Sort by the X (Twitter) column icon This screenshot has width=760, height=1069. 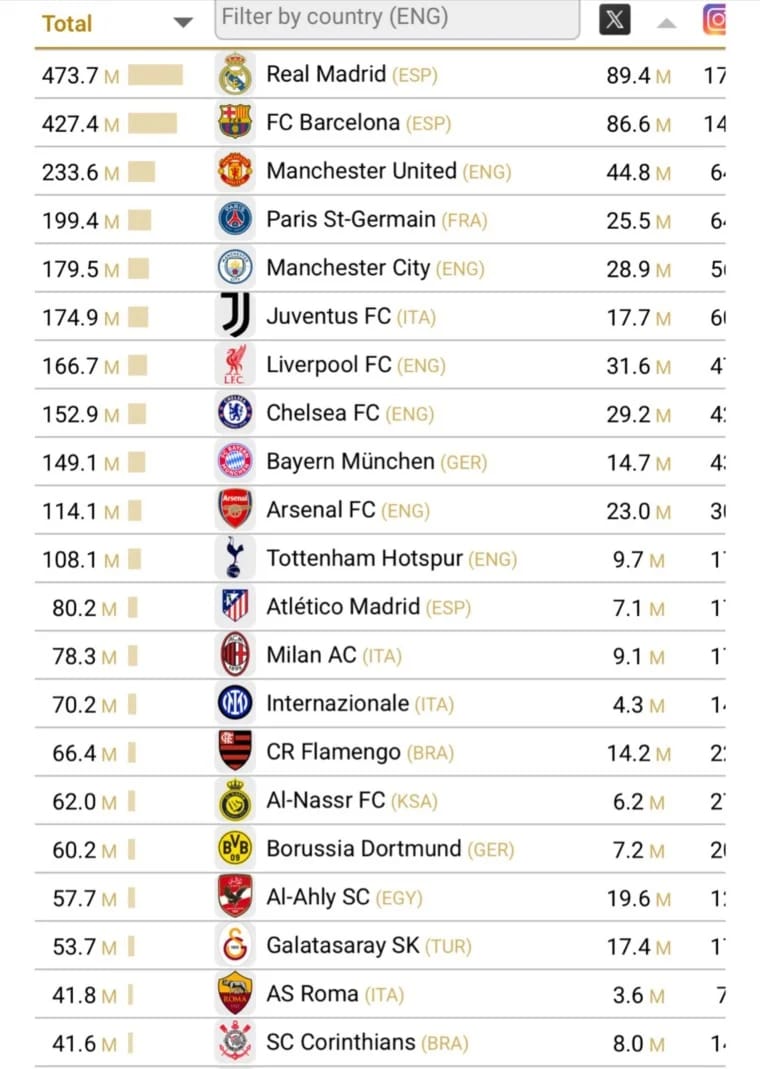[615, 19]
